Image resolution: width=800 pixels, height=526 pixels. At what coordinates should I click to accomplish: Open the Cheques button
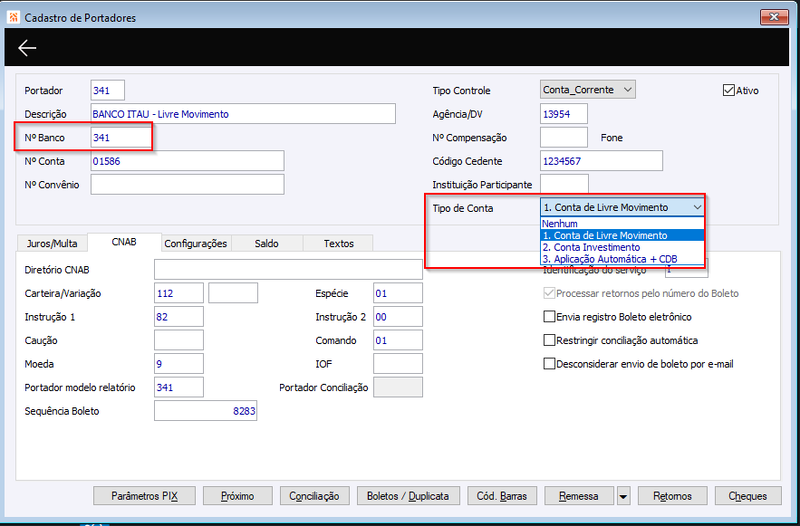pos(748,496)
